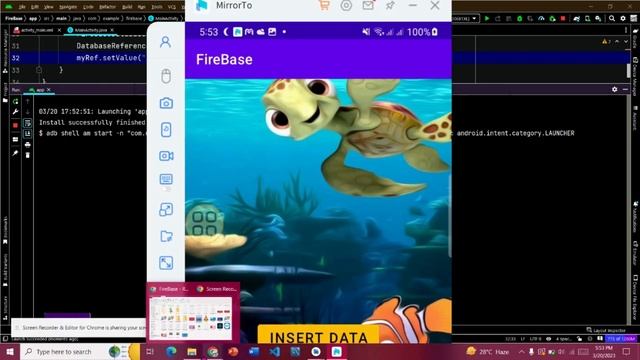Image resolution: width=640 pixels, height=360 pixels.
Task: Go to previous highlighted warning arrow
Action: [x=617, y=42]
